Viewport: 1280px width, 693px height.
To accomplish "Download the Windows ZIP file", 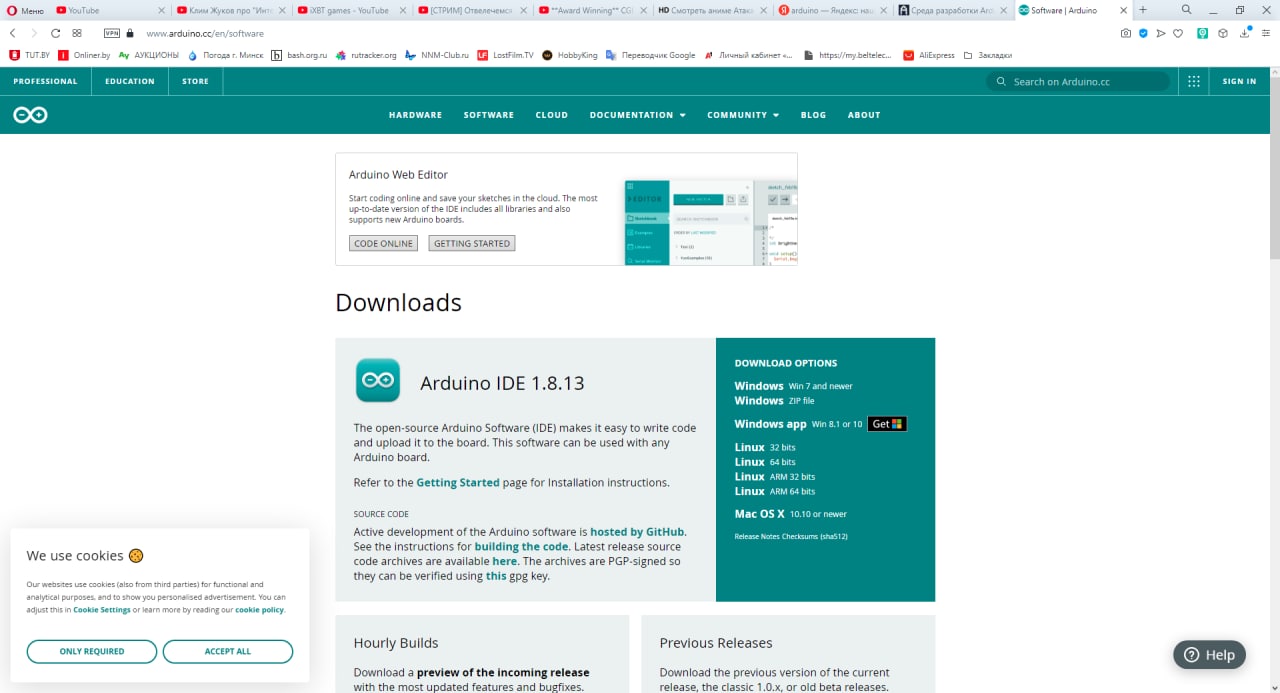I will [775, 401].
